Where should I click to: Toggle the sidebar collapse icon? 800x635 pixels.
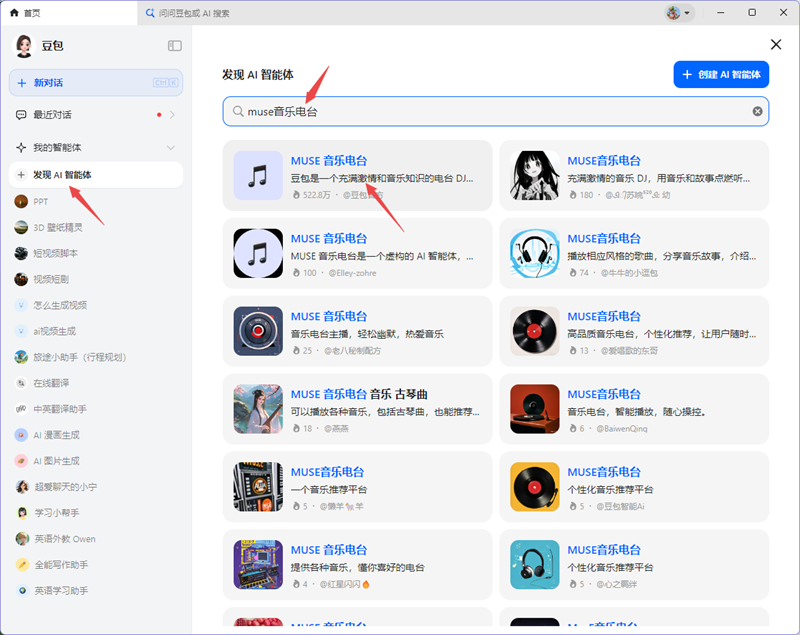point(174,46)
